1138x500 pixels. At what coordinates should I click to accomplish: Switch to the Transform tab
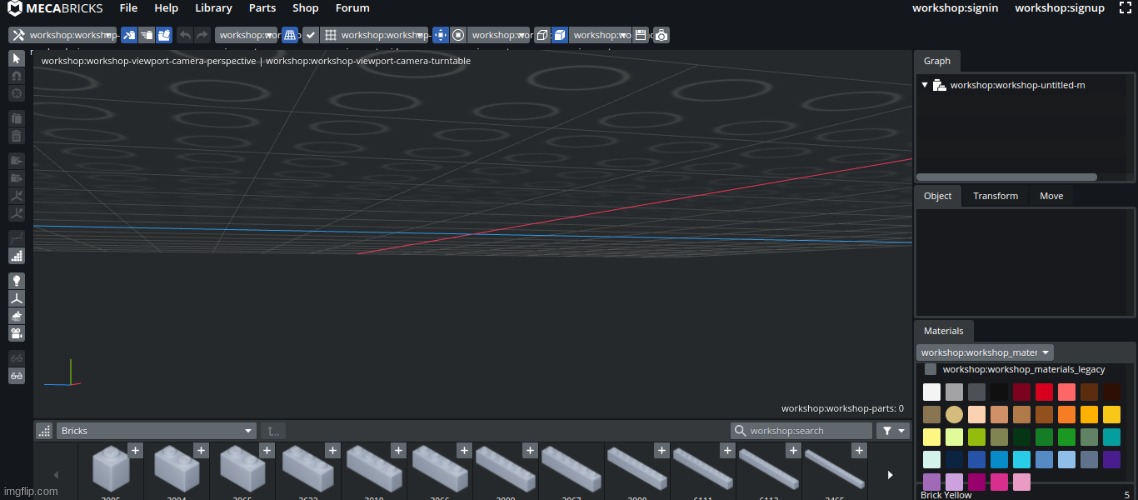pyautogui.click(x=995, y=196)
